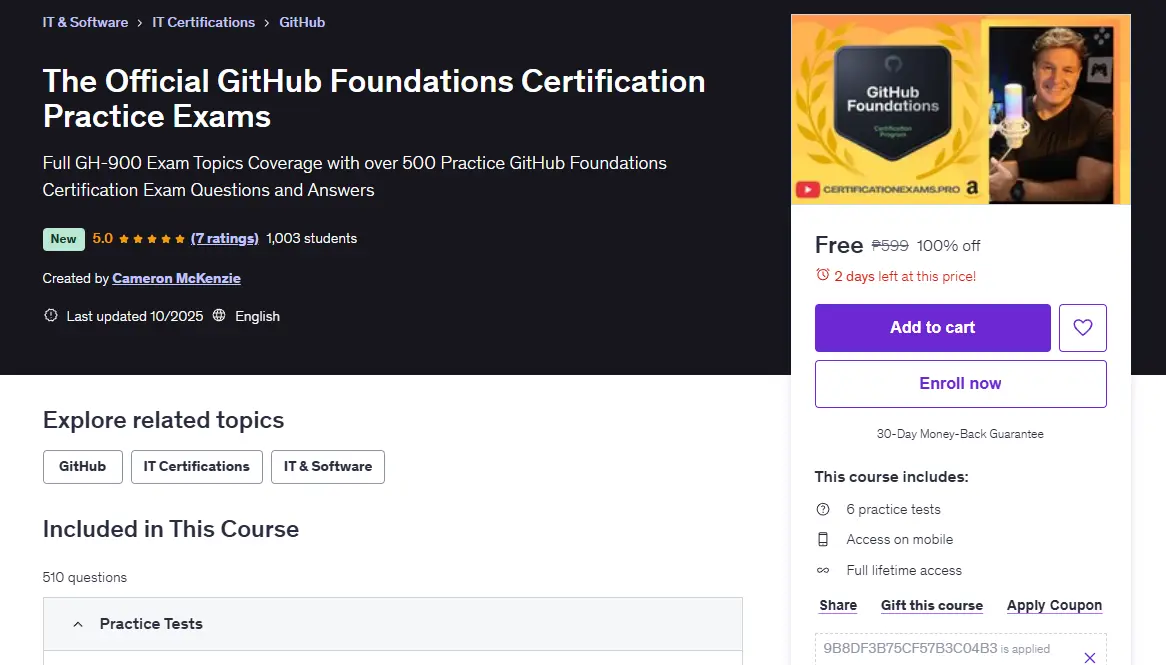Click the Last updated 10/2025 text
The image size is (1166, 665).
click(x=135, y=316)
